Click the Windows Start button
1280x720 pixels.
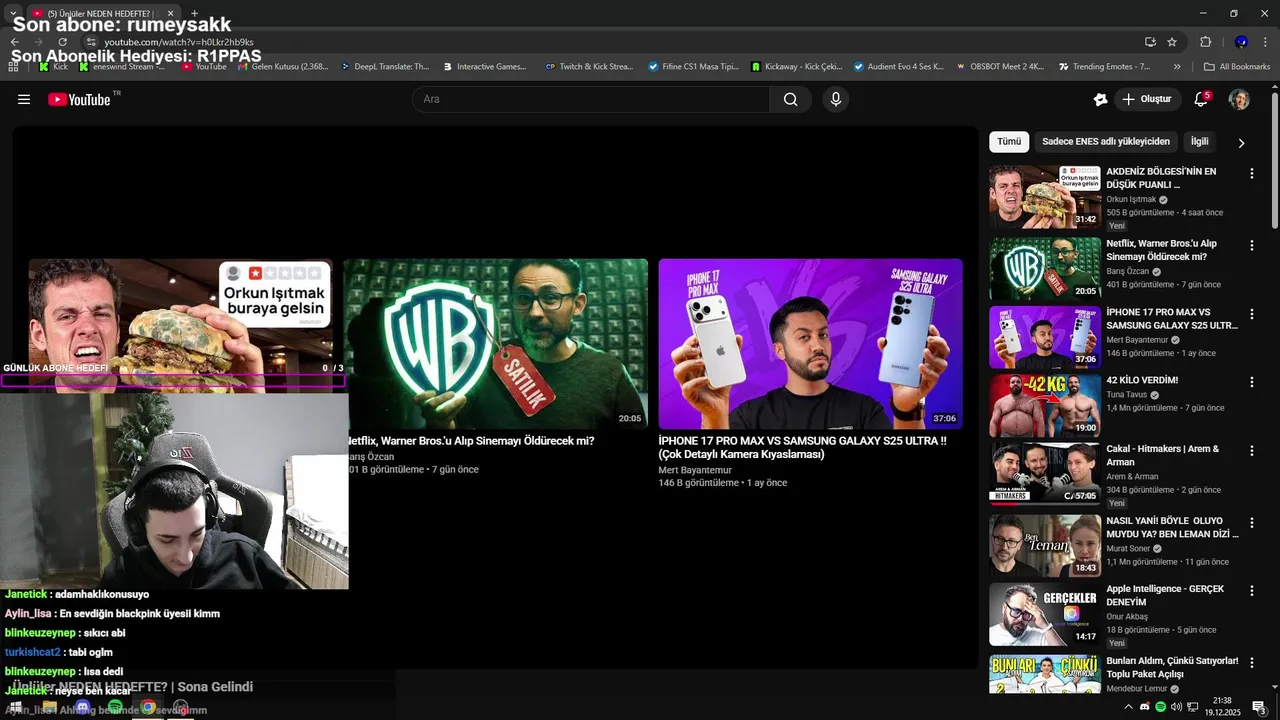point(16,707)
